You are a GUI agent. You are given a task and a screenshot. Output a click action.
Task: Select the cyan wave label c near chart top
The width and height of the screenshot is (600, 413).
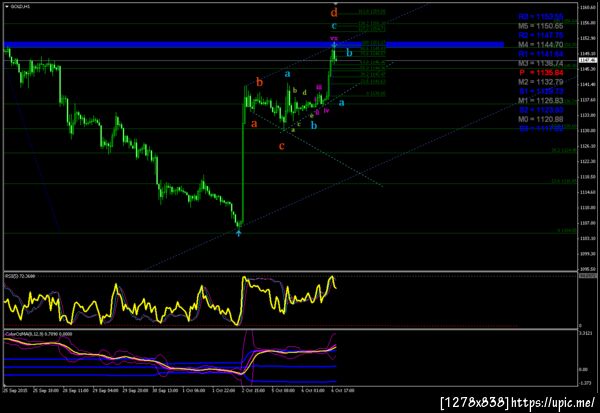point(334,26)
